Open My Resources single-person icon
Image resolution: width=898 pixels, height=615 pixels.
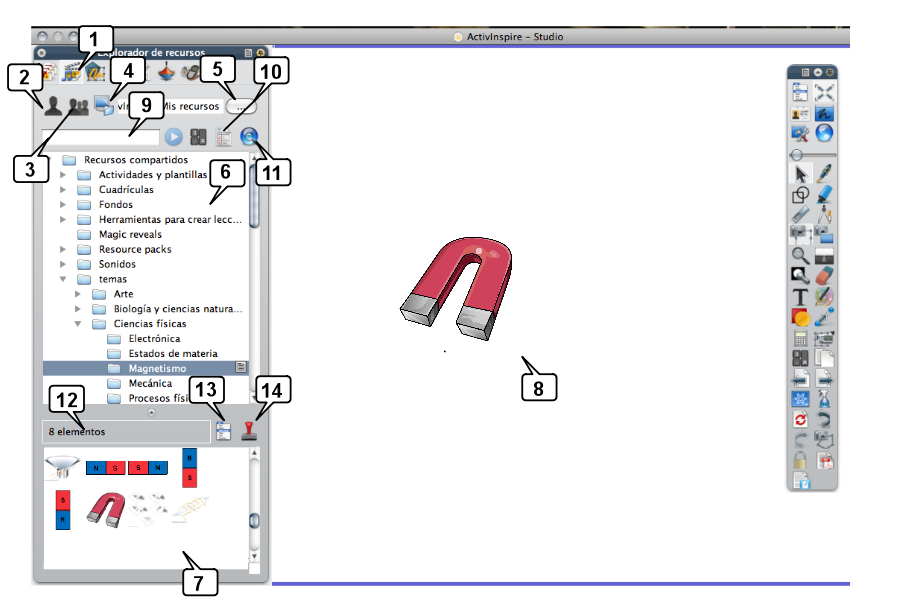tap(51, 104)
